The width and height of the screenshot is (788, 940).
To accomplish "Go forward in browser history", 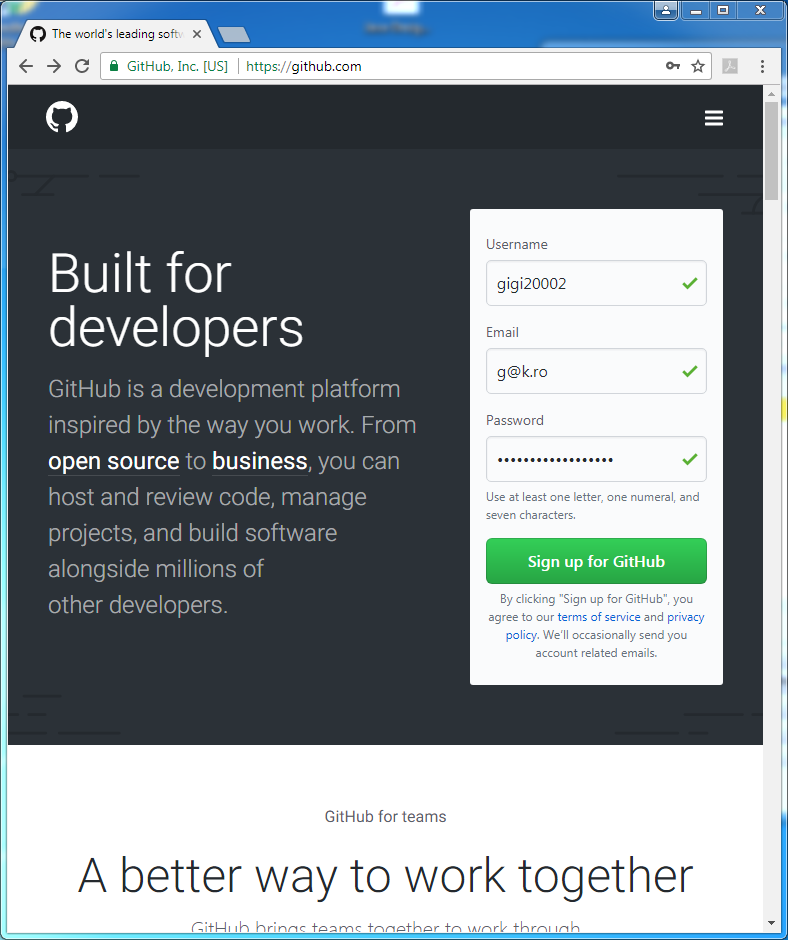I will [54, 66].
